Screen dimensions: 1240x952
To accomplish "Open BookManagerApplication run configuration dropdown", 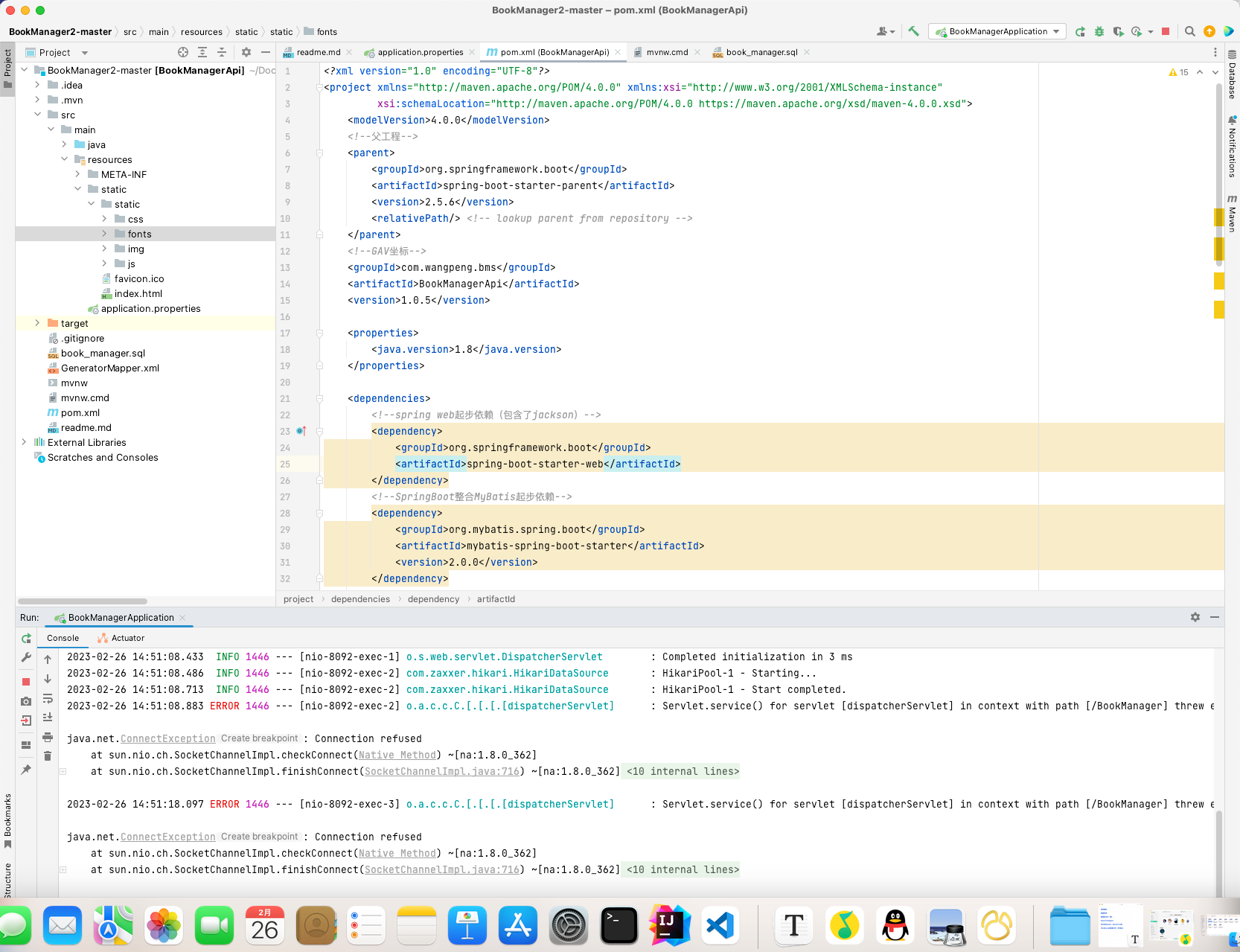I will 997,31.
